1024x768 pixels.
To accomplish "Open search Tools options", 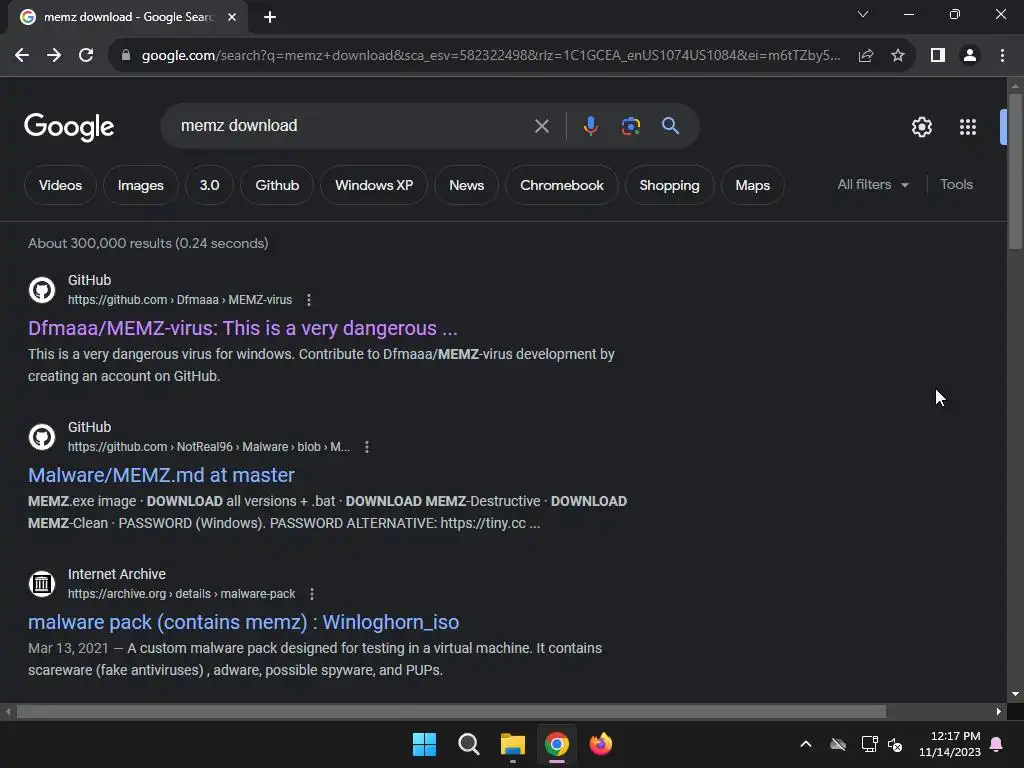I will tap(956, 185).
